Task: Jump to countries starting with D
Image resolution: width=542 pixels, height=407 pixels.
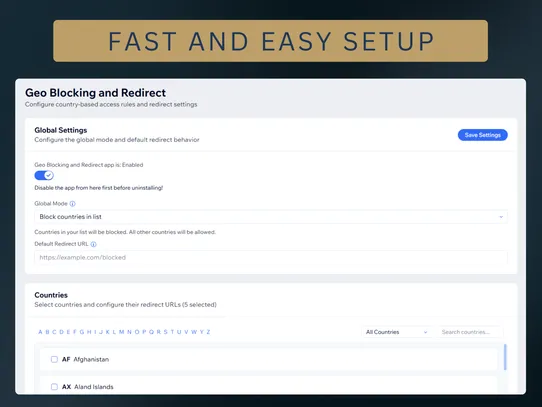Action: click(x=62, y=332)
